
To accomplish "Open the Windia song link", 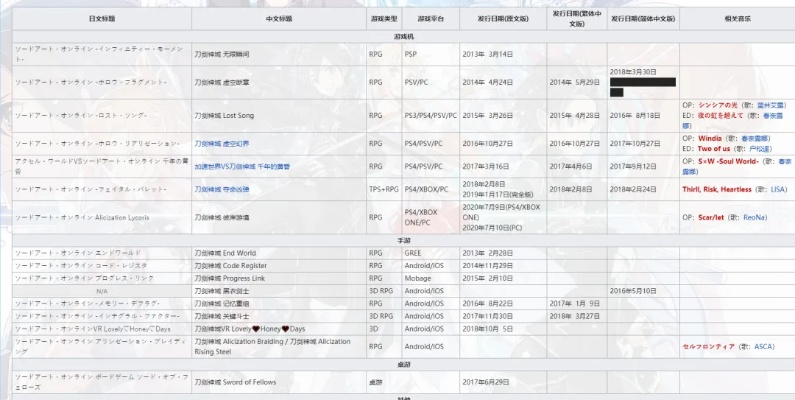I will point(710,138).
